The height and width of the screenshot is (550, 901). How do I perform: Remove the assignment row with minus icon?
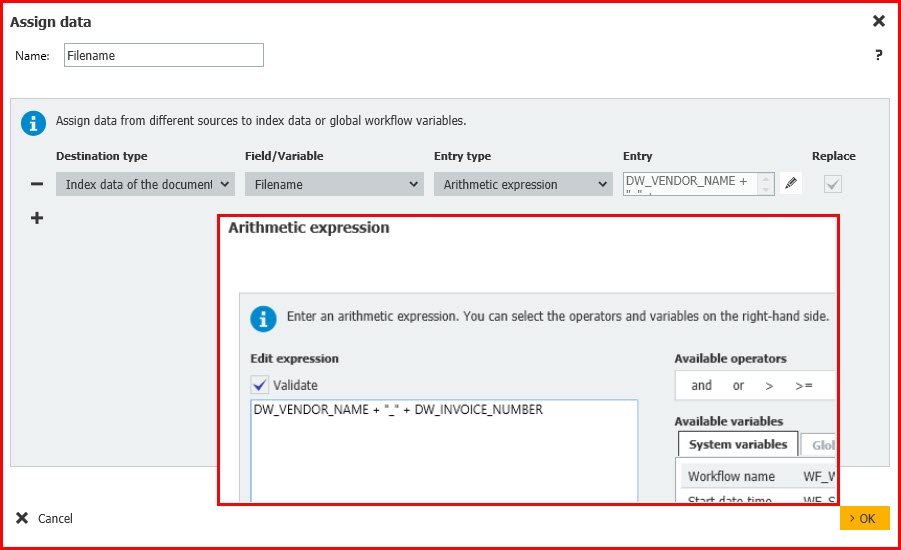(37, 184)
